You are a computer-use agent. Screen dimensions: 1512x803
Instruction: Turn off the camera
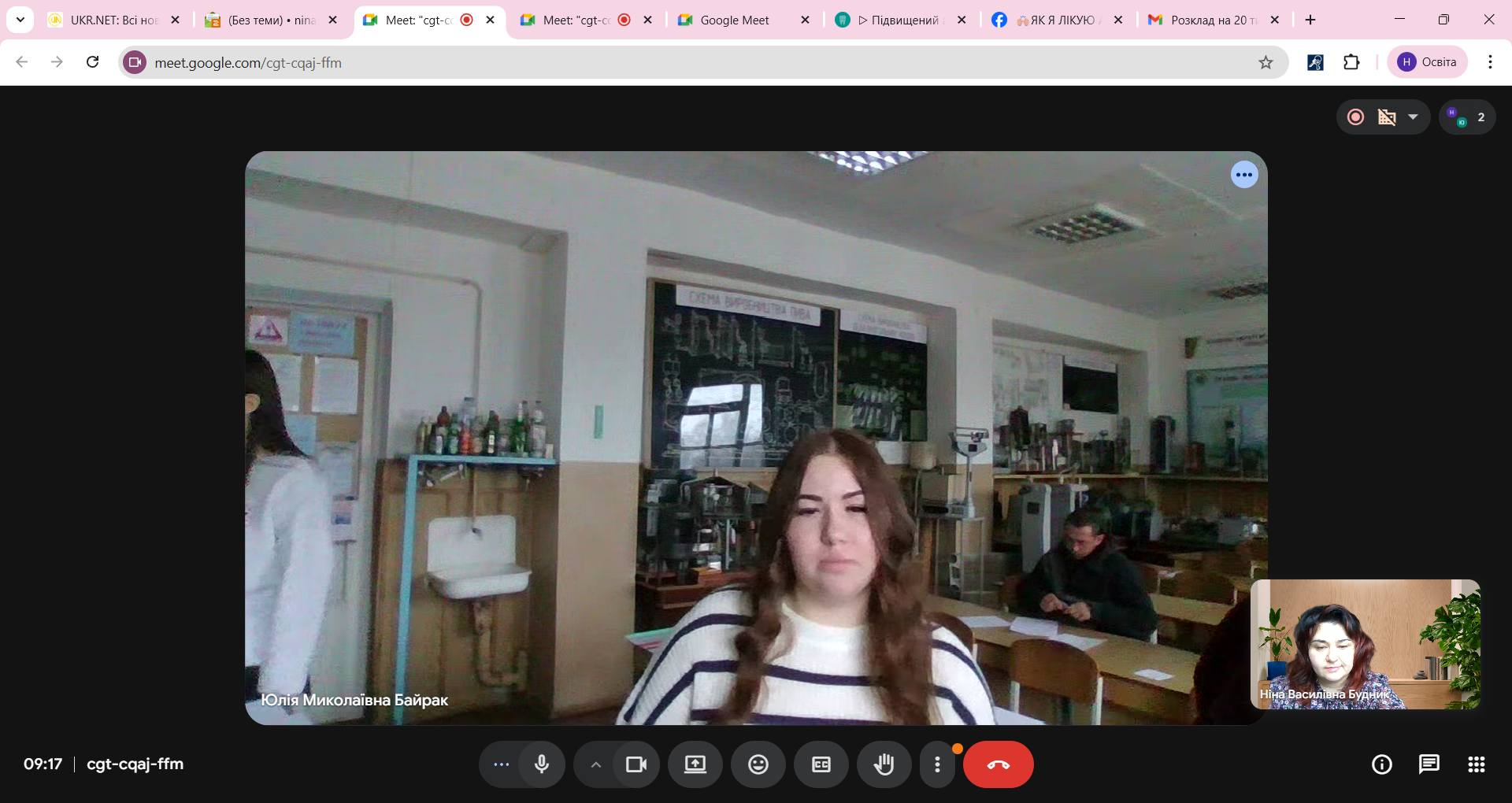pos(636,764)
